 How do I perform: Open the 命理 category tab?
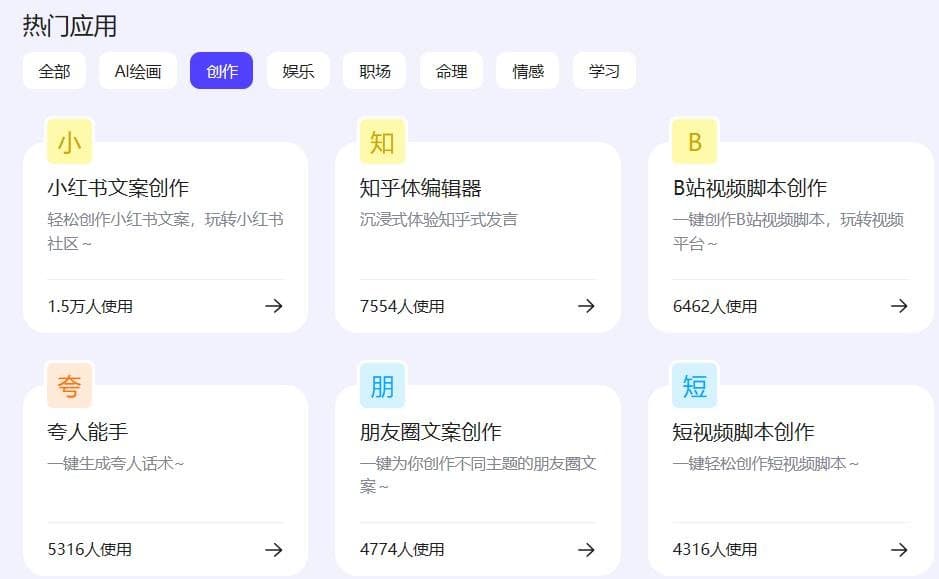[x=450, y=71]
